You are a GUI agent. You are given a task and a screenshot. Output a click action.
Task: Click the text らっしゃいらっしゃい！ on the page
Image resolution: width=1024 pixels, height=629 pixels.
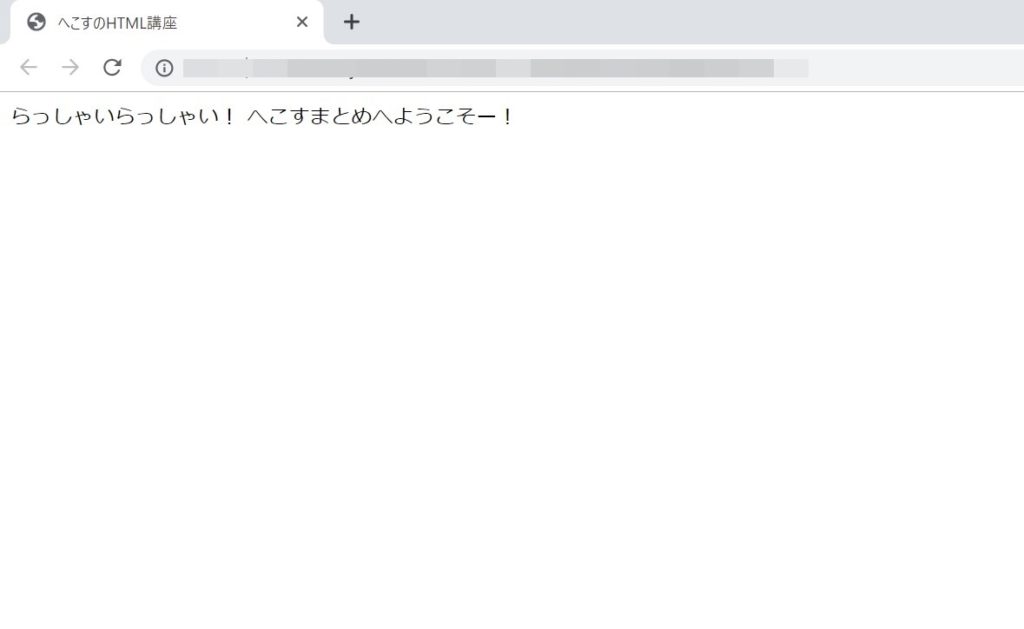(x=123, y=116)
